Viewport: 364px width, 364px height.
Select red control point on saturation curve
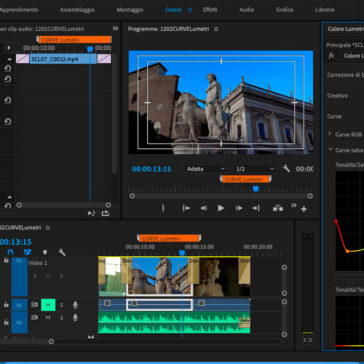pyautogui.click(x=336, y=221)
